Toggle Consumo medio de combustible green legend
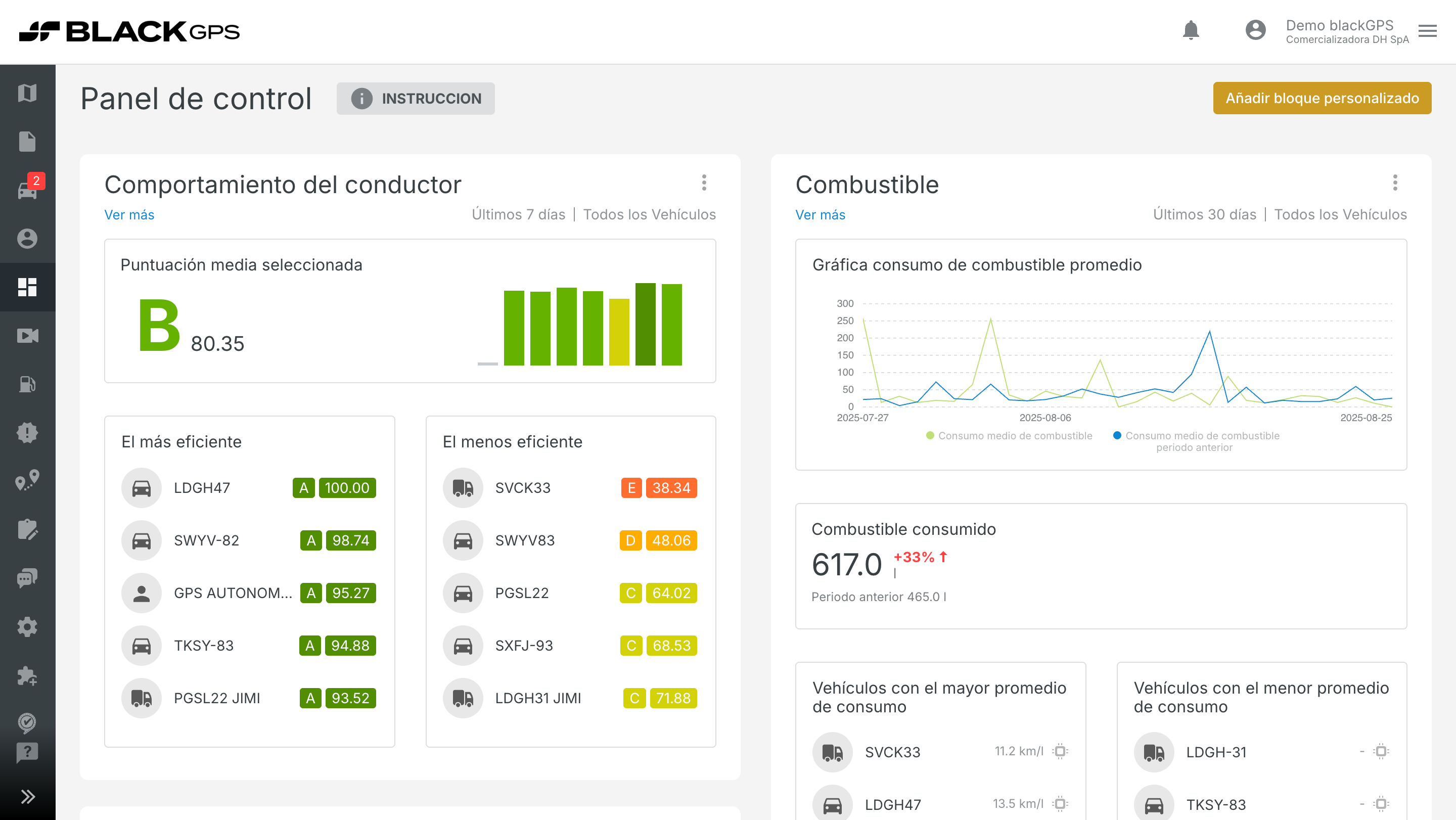The width and height of the screenshot is (1456, 820). (x=1009, y=436)
